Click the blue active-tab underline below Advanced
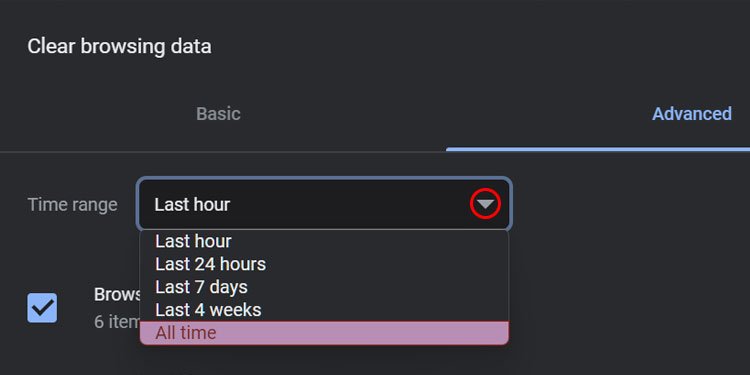This screenshot has height=375, width=750. tap(598, 149)
